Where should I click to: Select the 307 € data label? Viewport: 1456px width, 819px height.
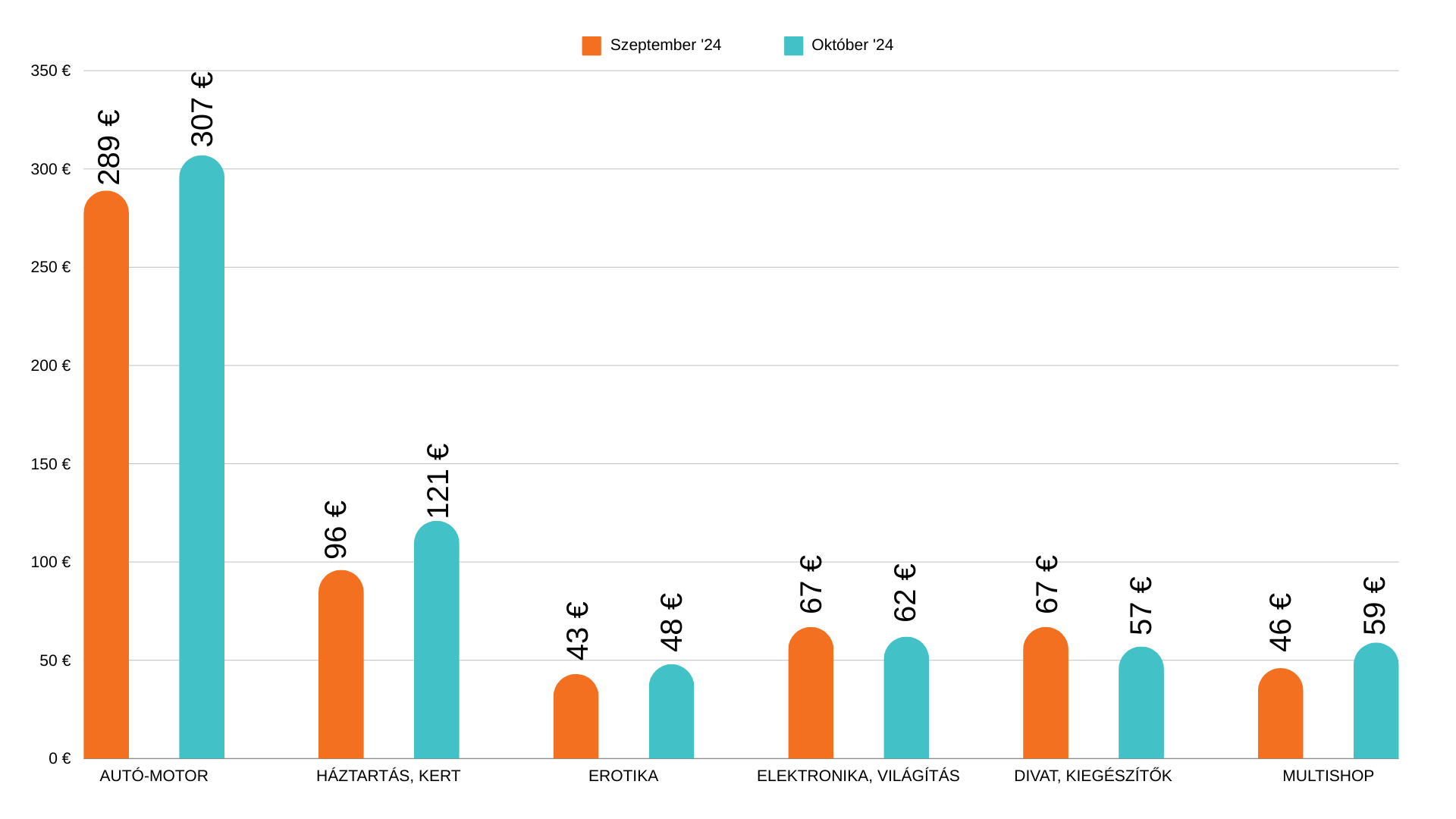point(202,109)
